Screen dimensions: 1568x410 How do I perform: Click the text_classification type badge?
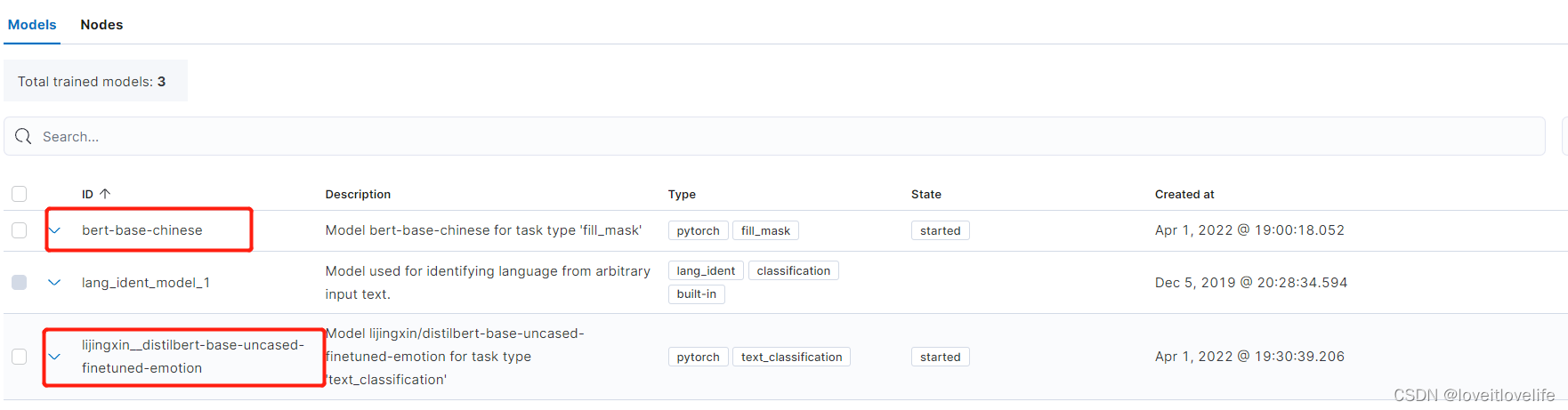[x=791, y=358]
